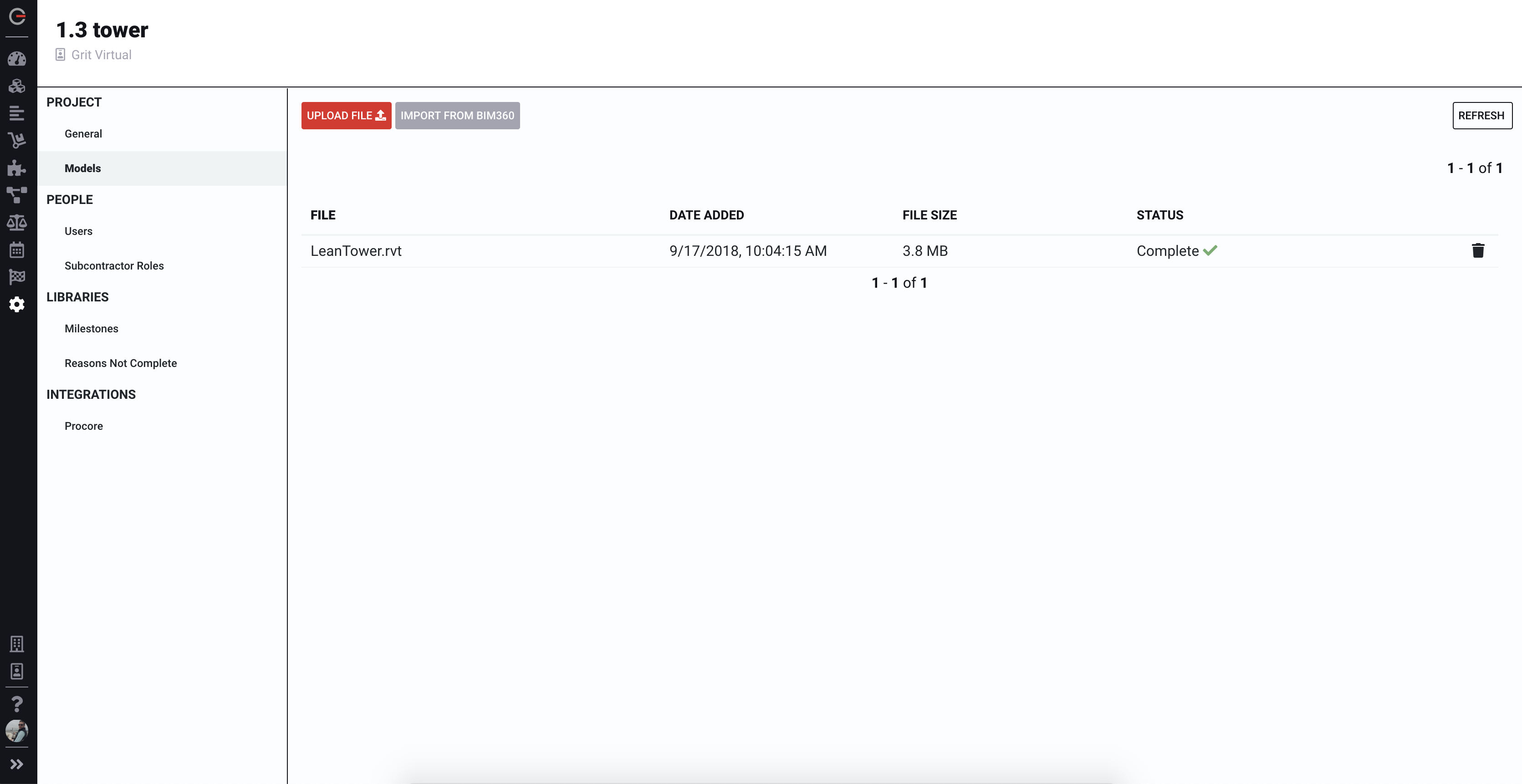
Task: Click the 3D cubes models icon
Action: 16,86
